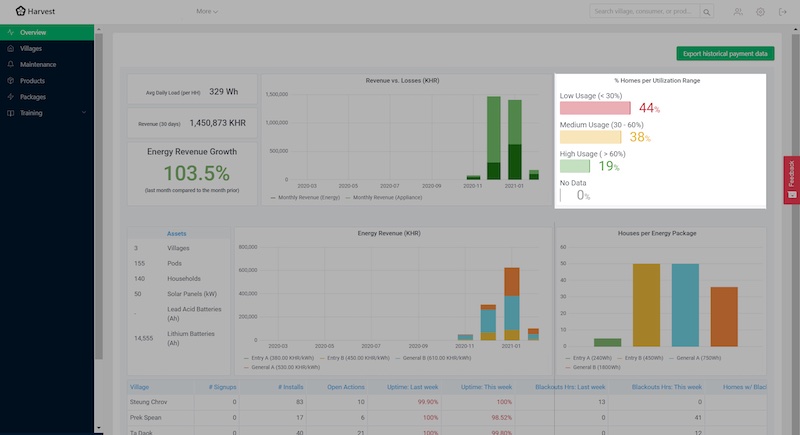Click the Villages house icon in sidebar
This screenshot has height=435, width=800.
[x=10, y=48]
